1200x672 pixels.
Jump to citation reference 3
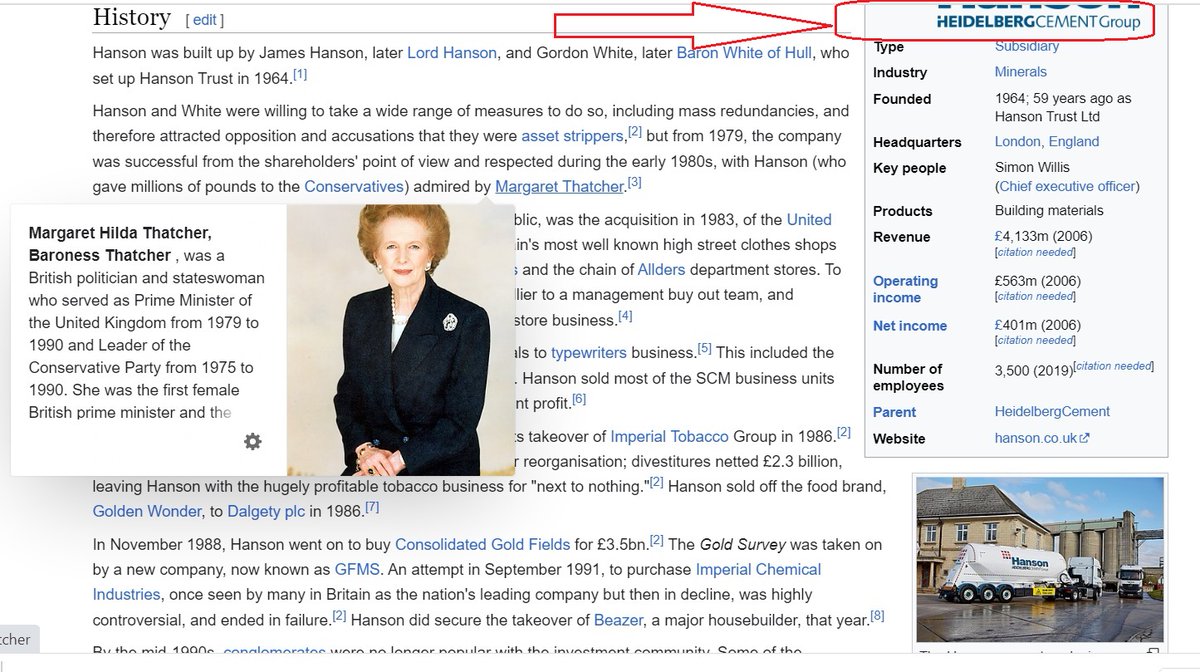pyautogui.click(x=634, y=182)
